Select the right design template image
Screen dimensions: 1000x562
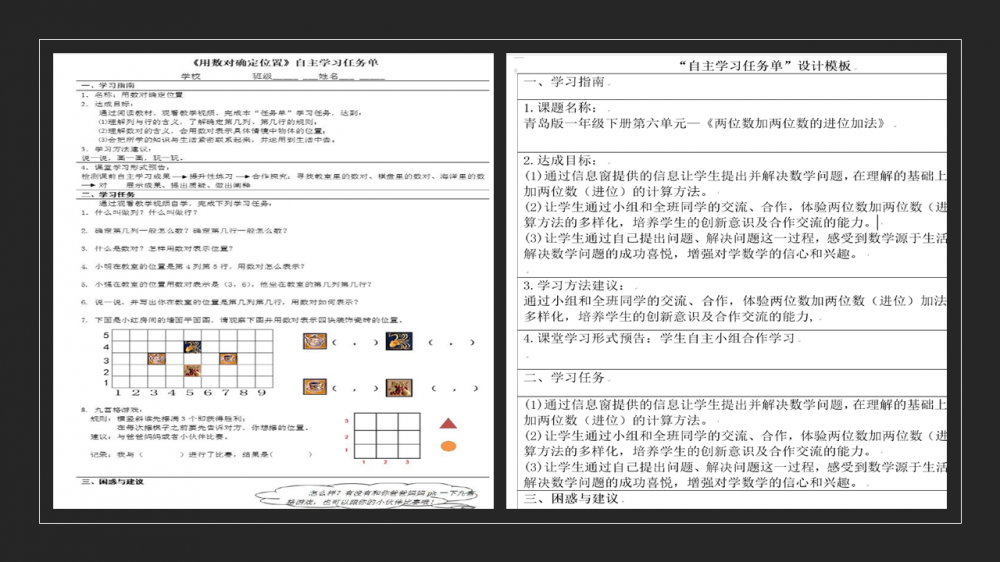(x=727, y=280)
